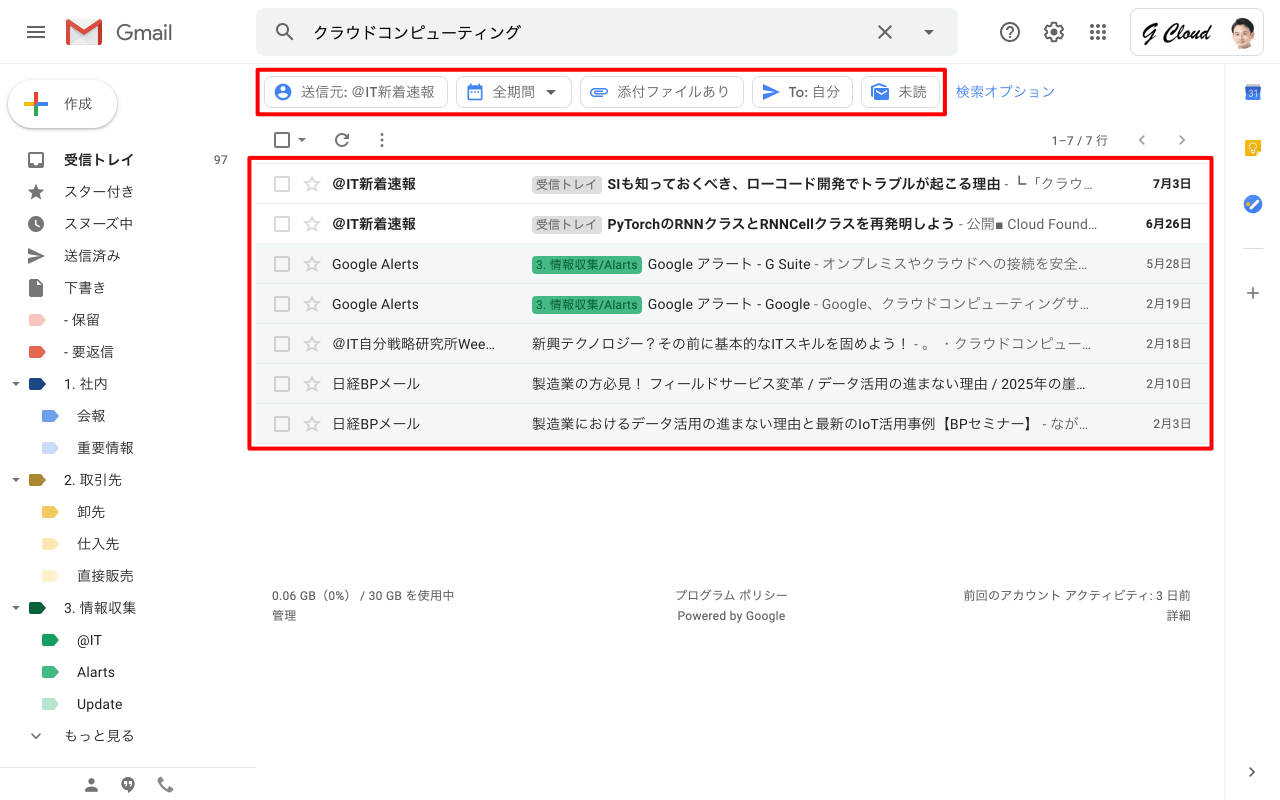1280x800 pixels.
Task: Check the PyTorchのRNNクラス email checkbox
Action: tap(282, 224)
